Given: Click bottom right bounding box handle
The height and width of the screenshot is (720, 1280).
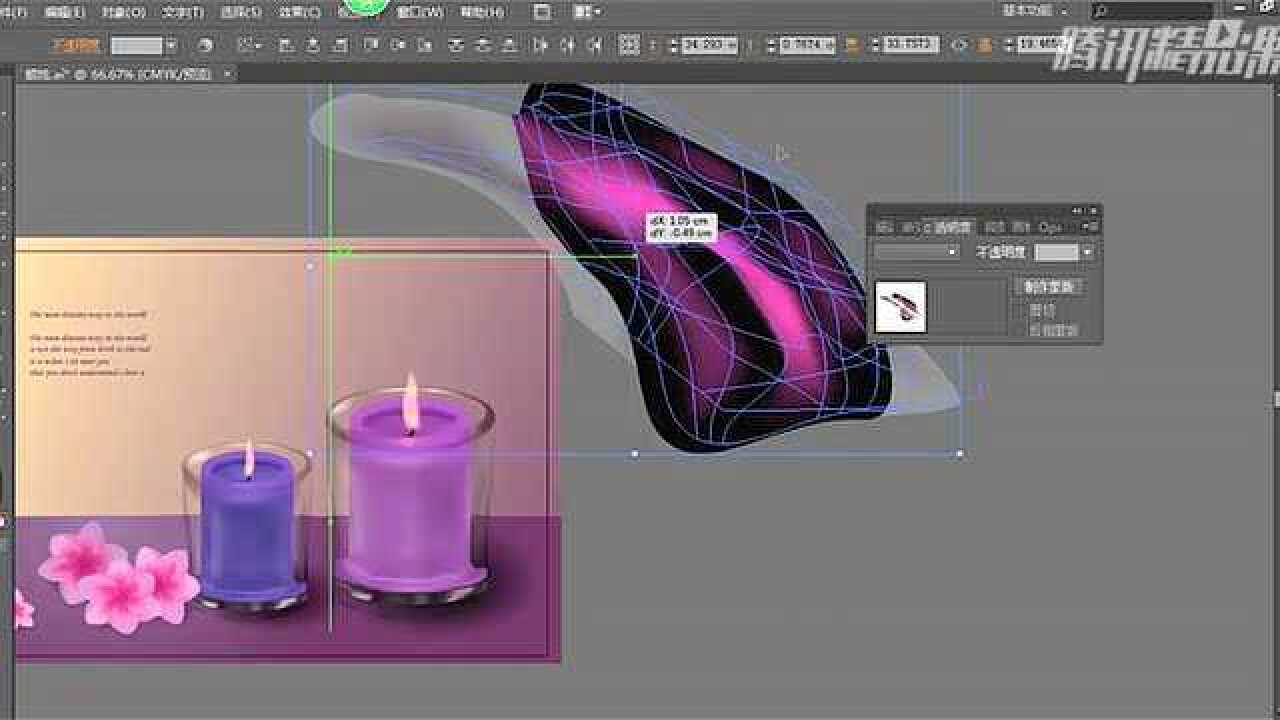Looking at the screenshot, I should [960, 454].
